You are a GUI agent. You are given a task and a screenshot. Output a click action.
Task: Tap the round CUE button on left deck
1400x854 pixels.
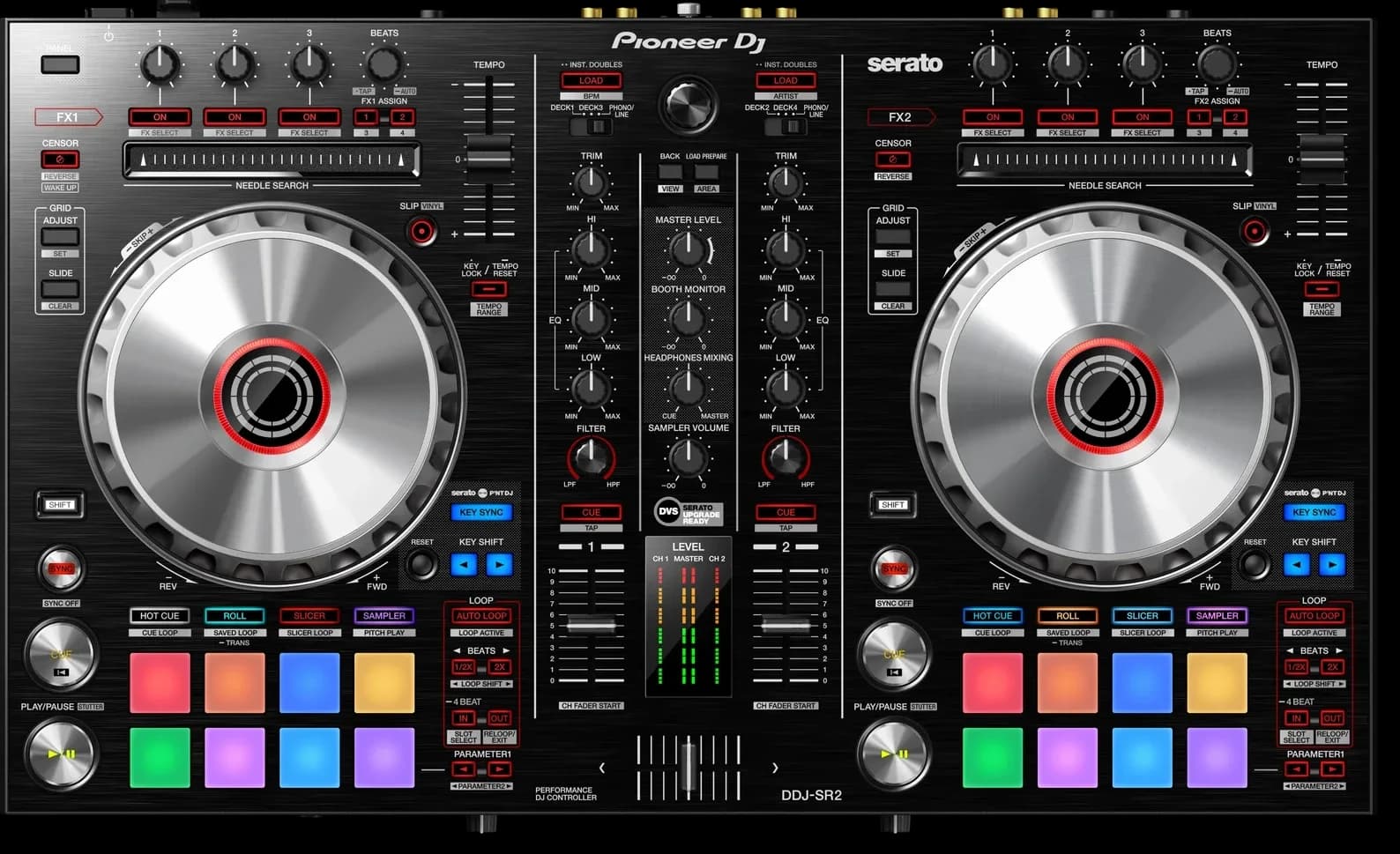[61, 654]
